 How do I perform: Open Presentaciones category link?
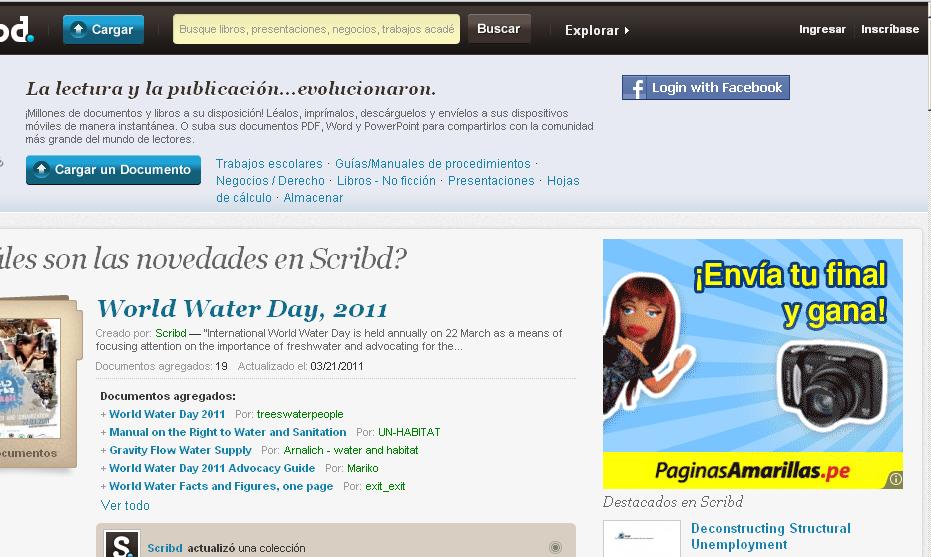tap(491, 181)
